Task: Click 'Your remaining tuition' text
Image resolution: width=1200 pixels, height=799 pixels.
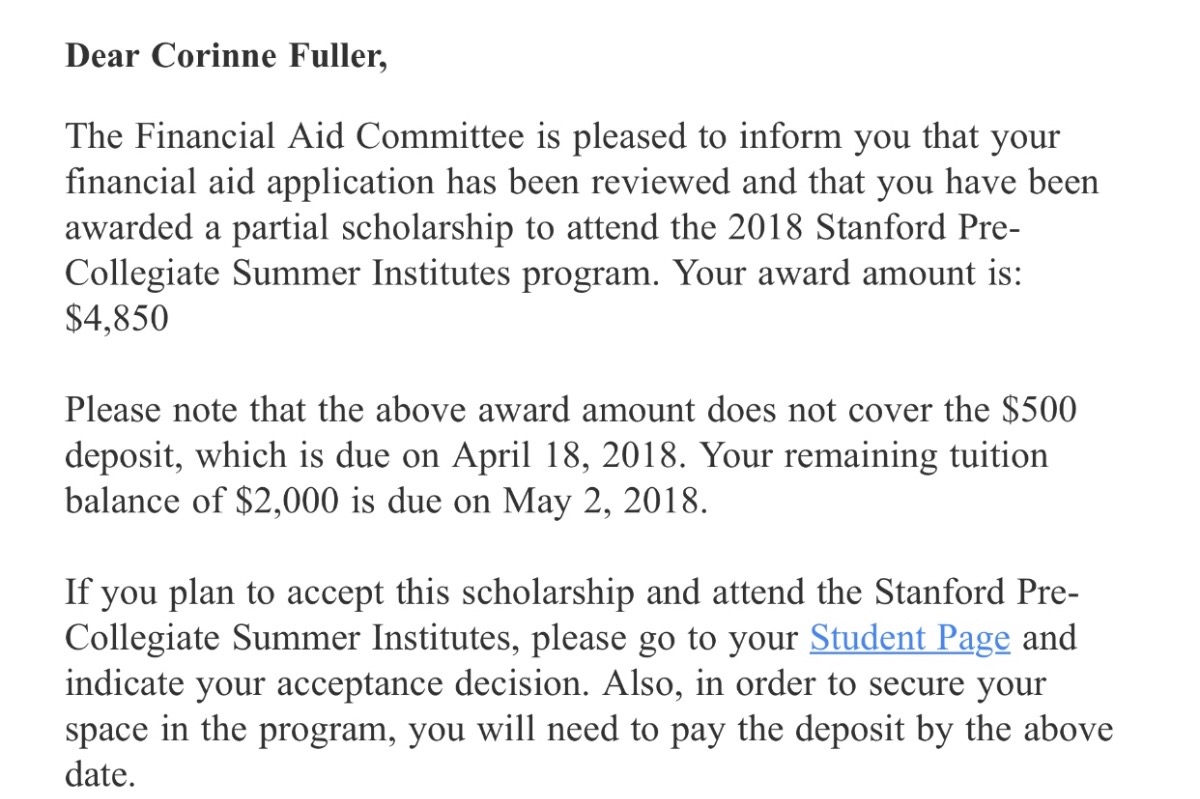Action: (874, 456)
